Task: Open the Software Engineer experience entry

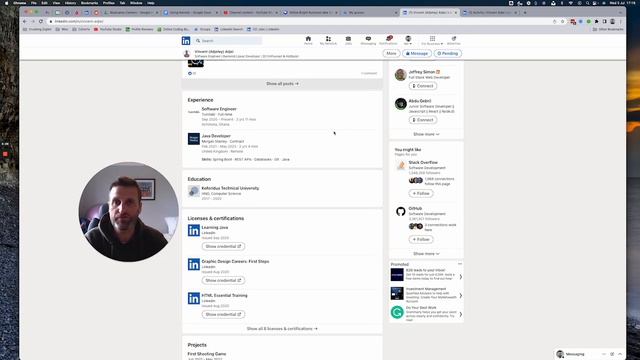Action: pos(219,109)
